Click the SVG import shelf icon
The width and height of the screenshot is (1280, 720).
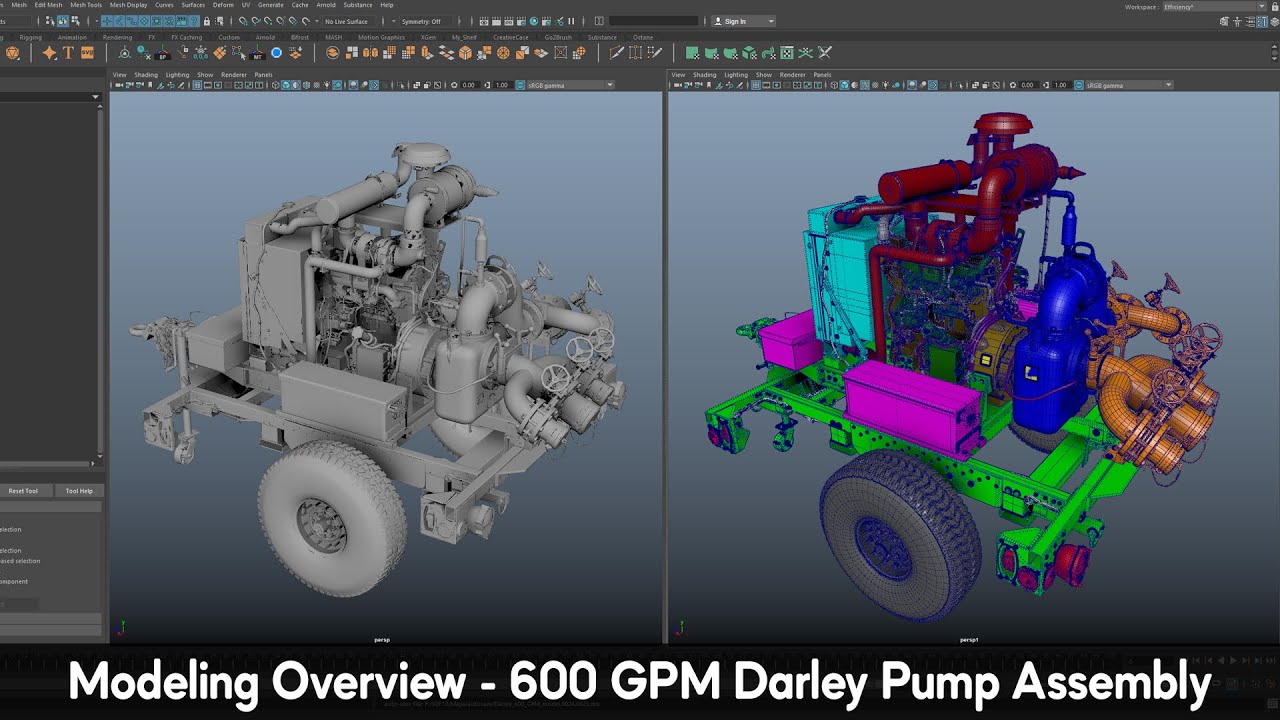[87, 53]
